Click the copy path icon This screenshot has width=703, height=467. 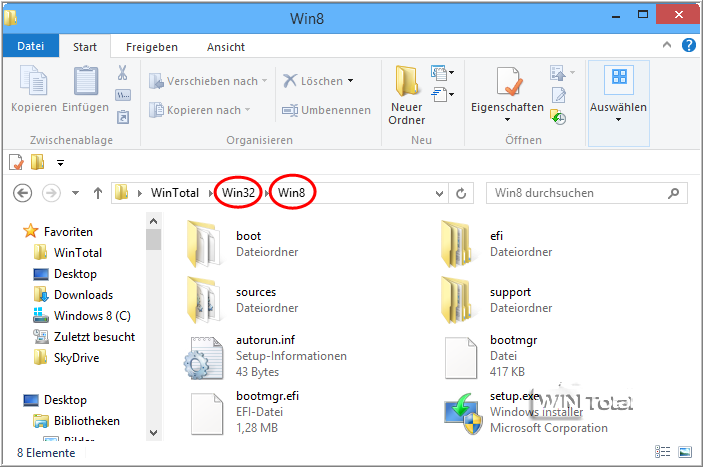click(123, 95)
